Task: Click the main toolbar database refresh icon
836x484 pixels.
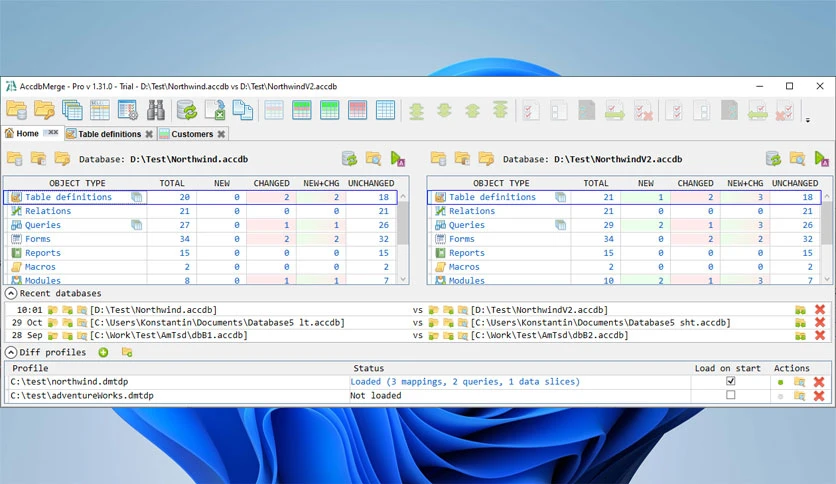Action: 187,110
